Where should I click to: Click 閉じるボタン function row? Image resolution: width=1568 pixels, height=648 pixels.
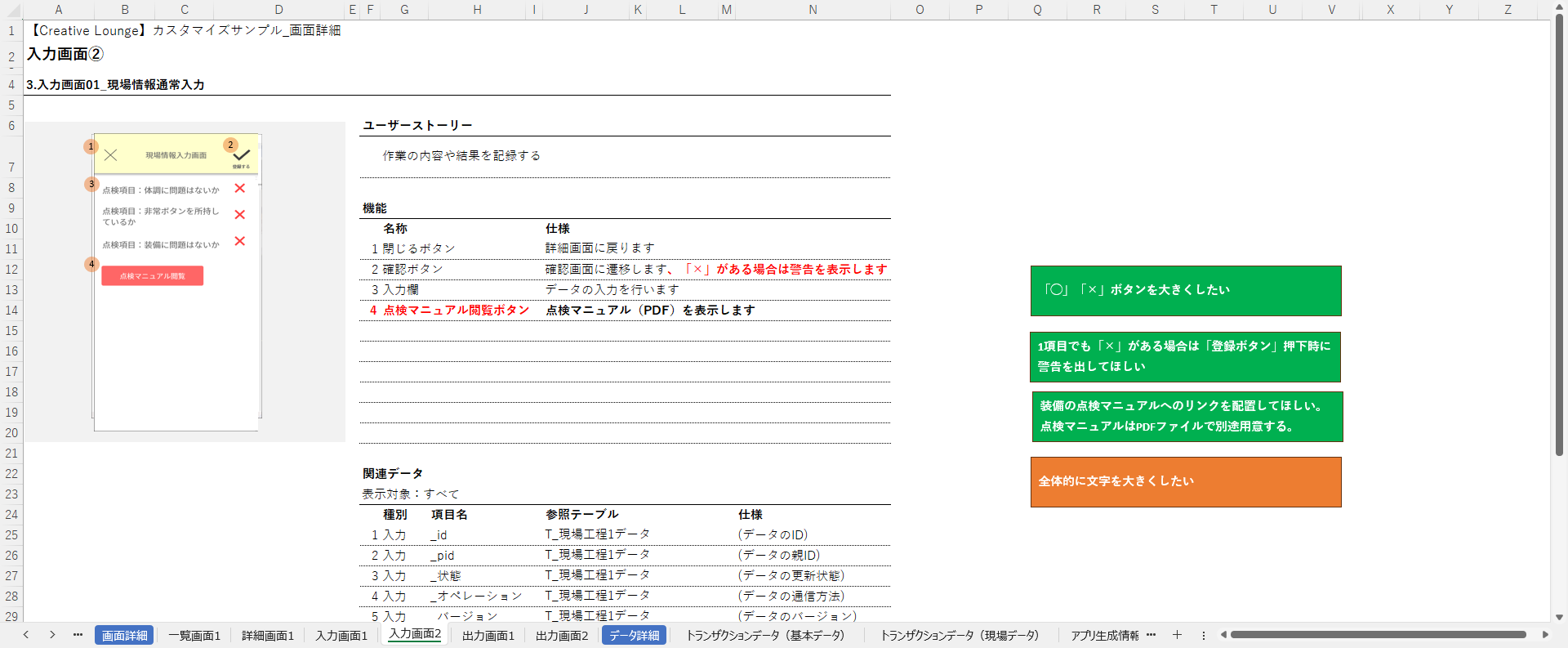click(x=625, y=248)
